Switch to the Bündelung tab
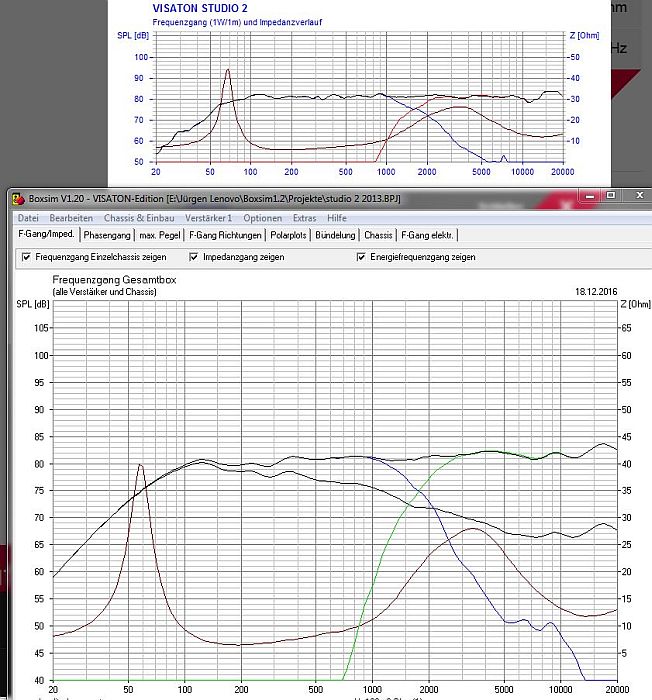This screenshot has height=700, width=652. (335, 235)
